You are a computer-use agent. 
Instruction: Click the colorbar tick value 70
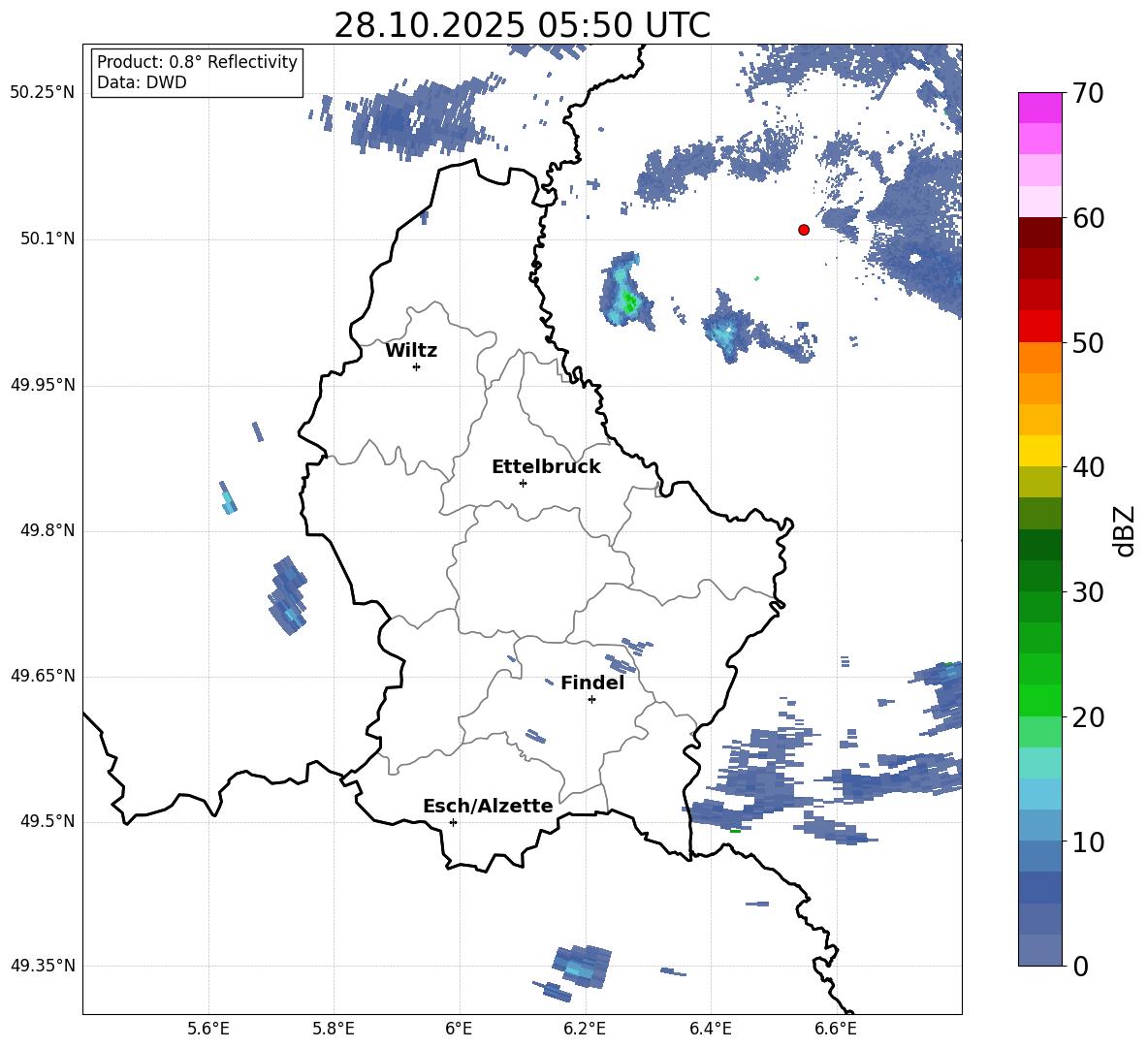tap(1088, 93)
